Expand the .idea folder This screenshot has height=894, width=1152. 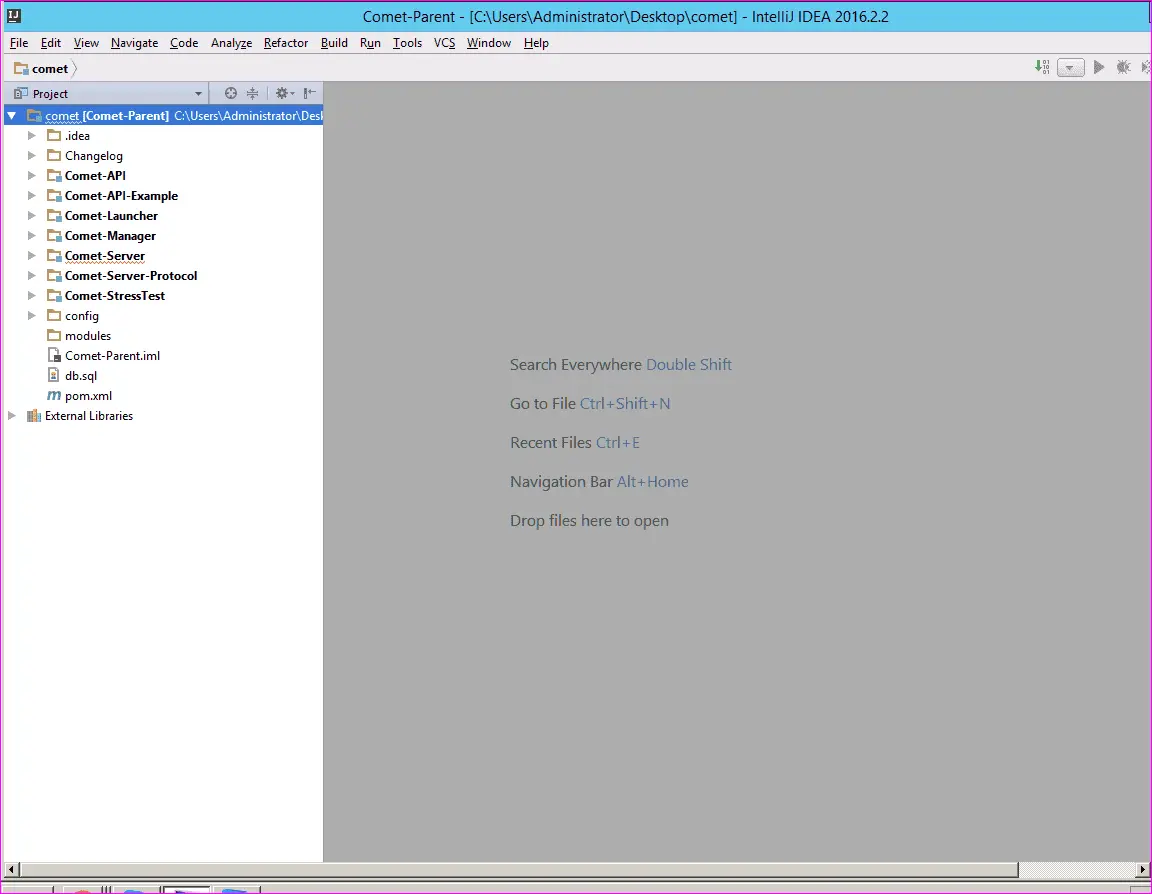32,136
